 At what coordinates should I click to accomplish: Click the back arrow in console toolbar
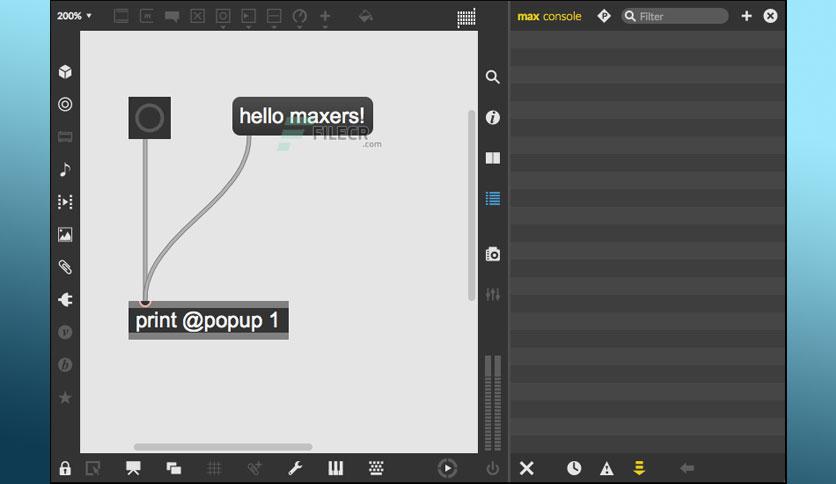[x=687, y=469]
